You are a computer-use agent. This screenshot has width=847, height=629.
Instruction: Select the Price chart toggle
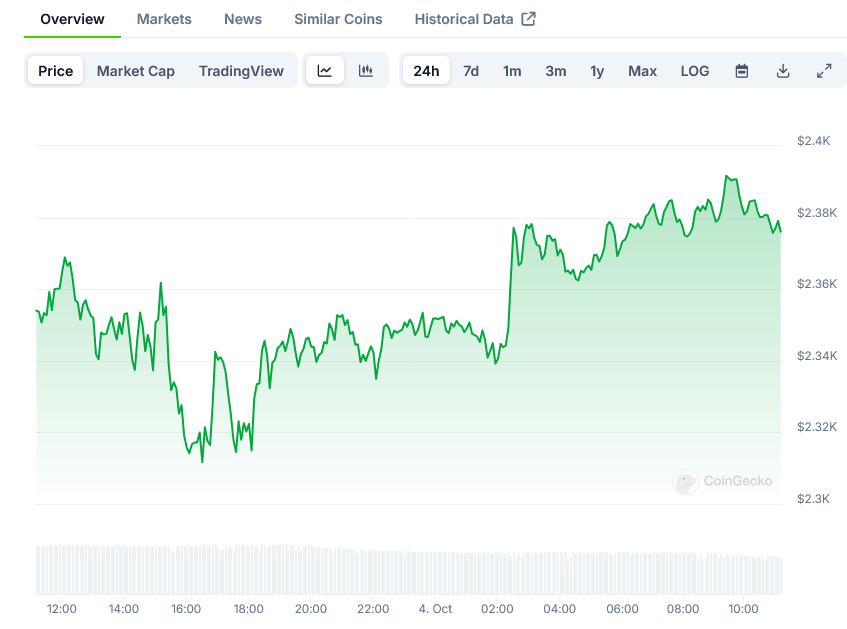[x=56, y=71]
